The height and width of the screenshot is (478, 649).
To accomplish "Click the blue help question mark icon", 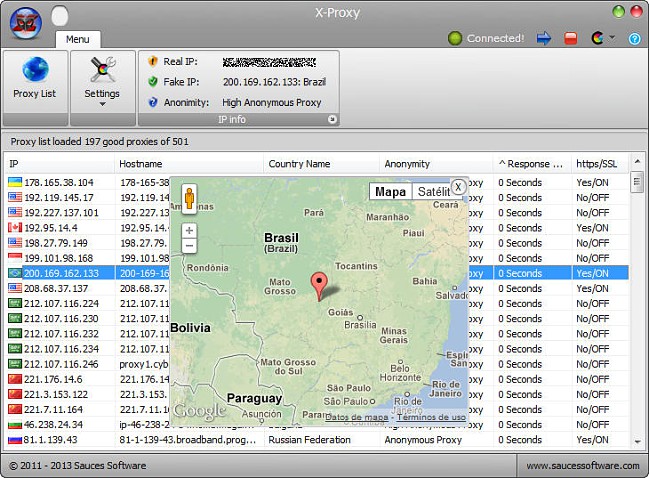I will click(634, 39).
